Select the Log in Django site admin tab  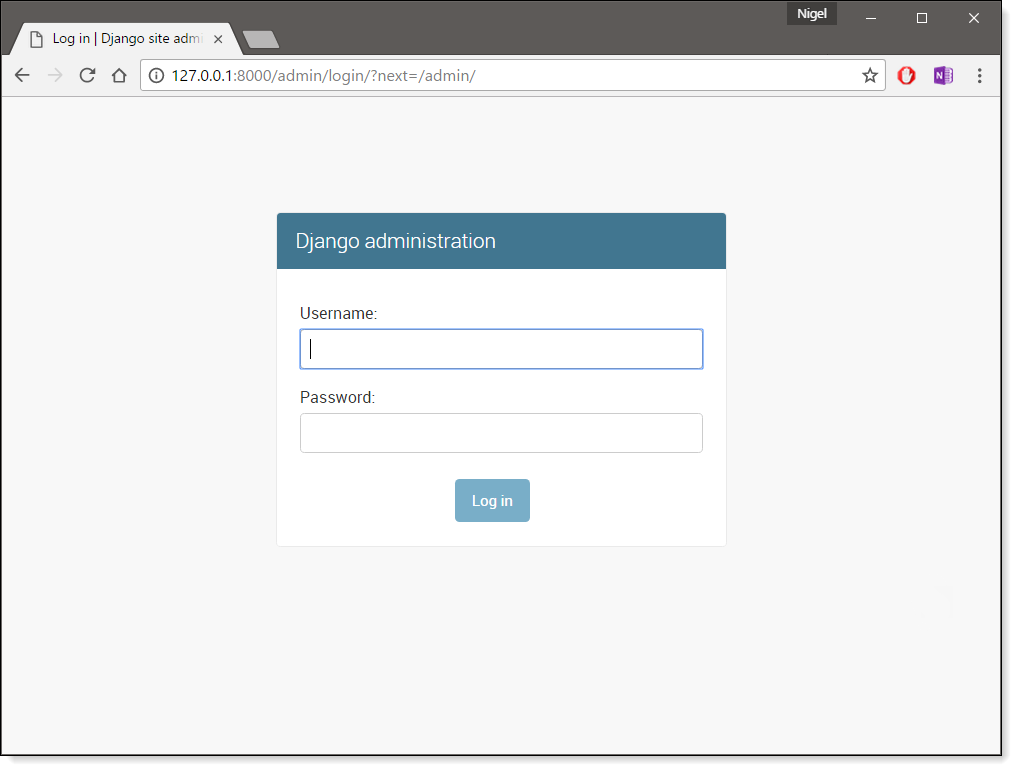click(x=126, y=39)
